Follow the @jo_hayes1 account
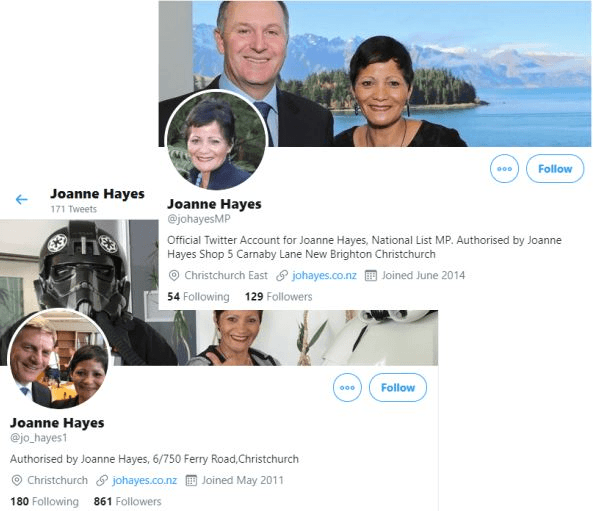The image size is (593, 511). point(398,388)
